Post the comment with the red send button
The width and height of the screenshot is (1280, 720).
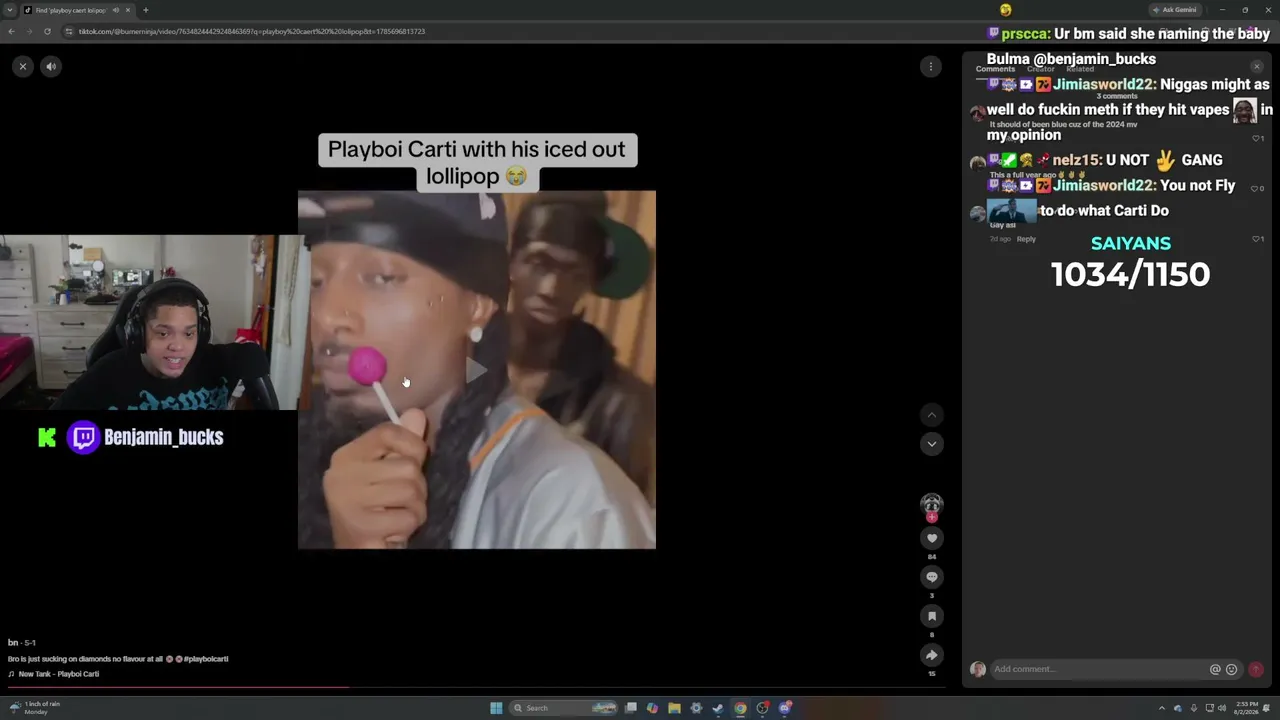pos(1256,669)
